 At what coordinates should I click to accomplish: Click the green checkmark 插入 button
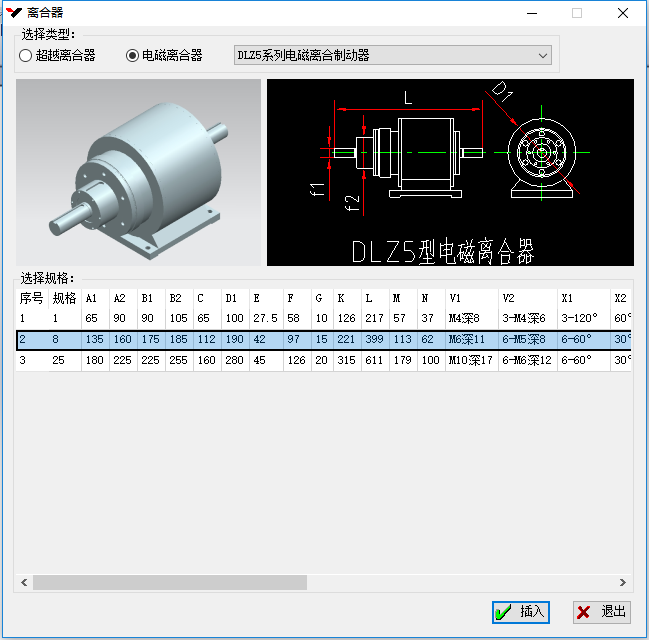(520, 611)
